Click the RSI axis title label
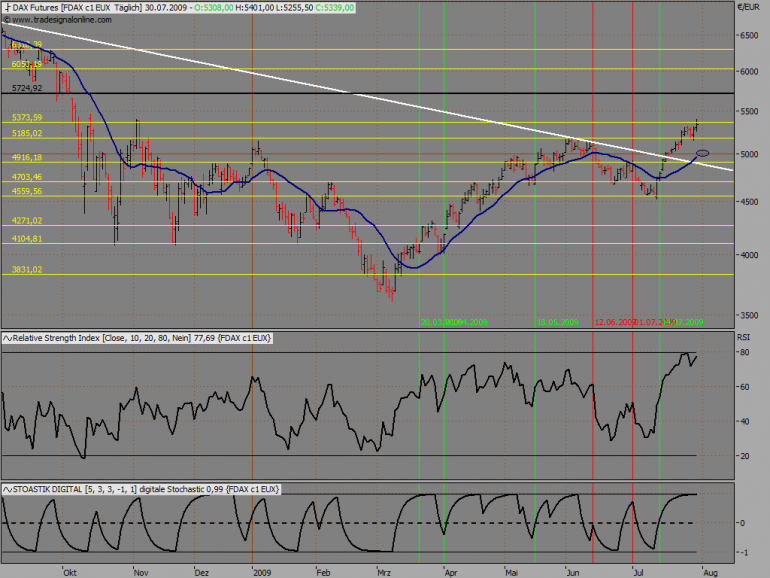This screenshot has height=578, width=770. click(743, 337)
